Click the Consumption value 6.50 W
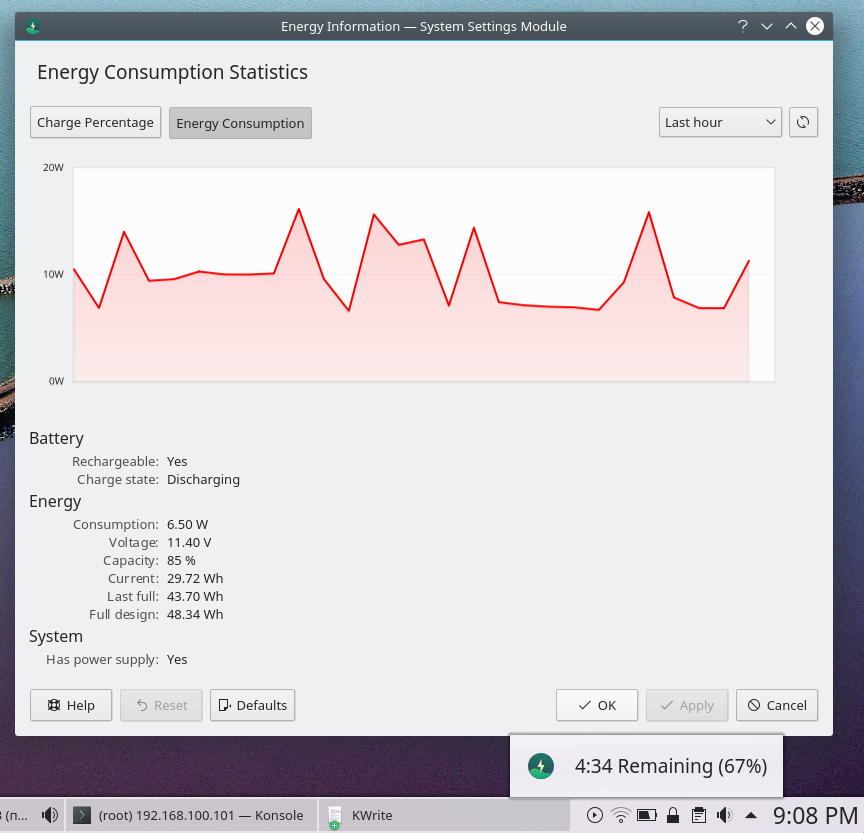The image size is (864, 833). (x=187, y=524)
